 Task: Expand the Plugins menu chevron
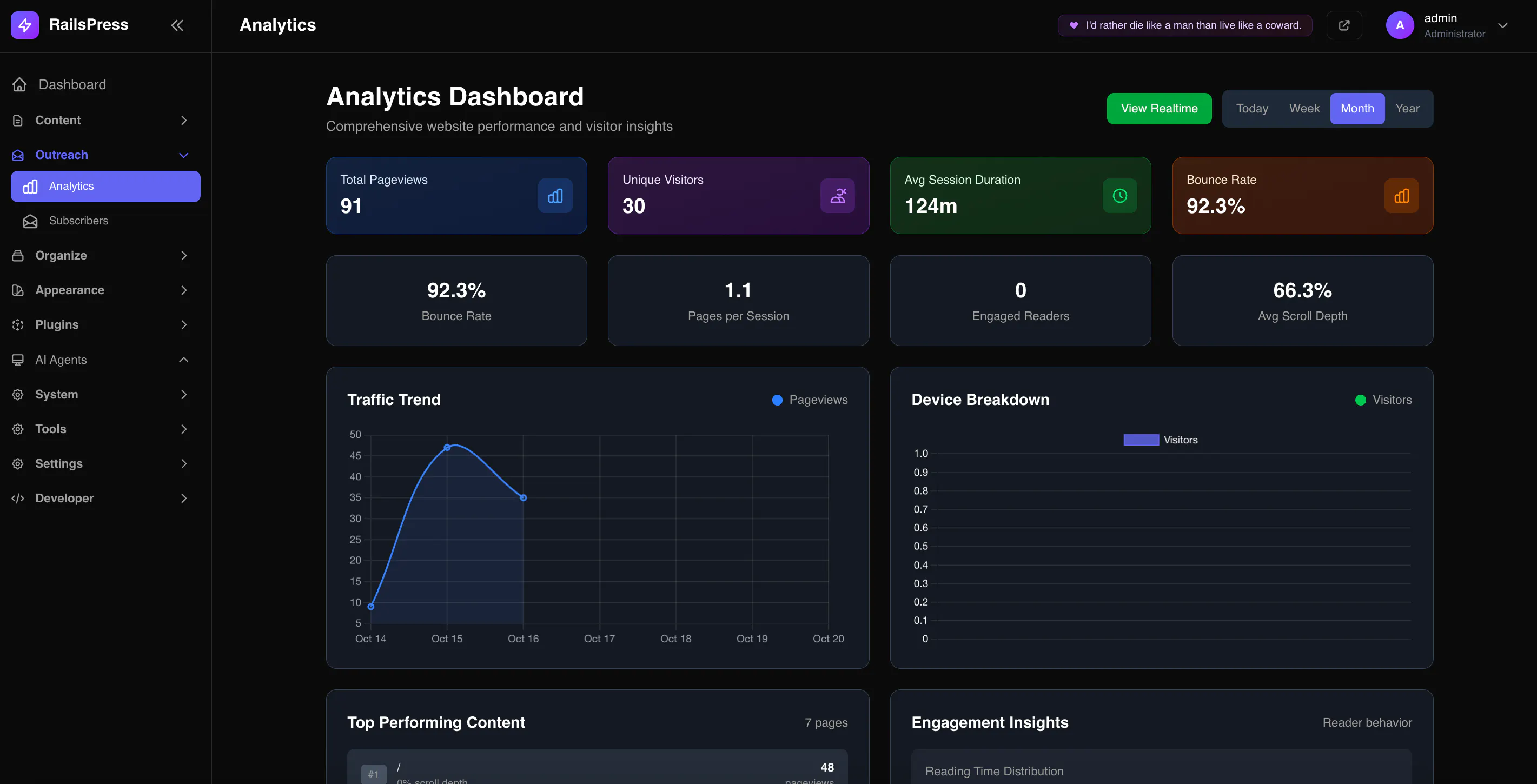tap(184, 324)
